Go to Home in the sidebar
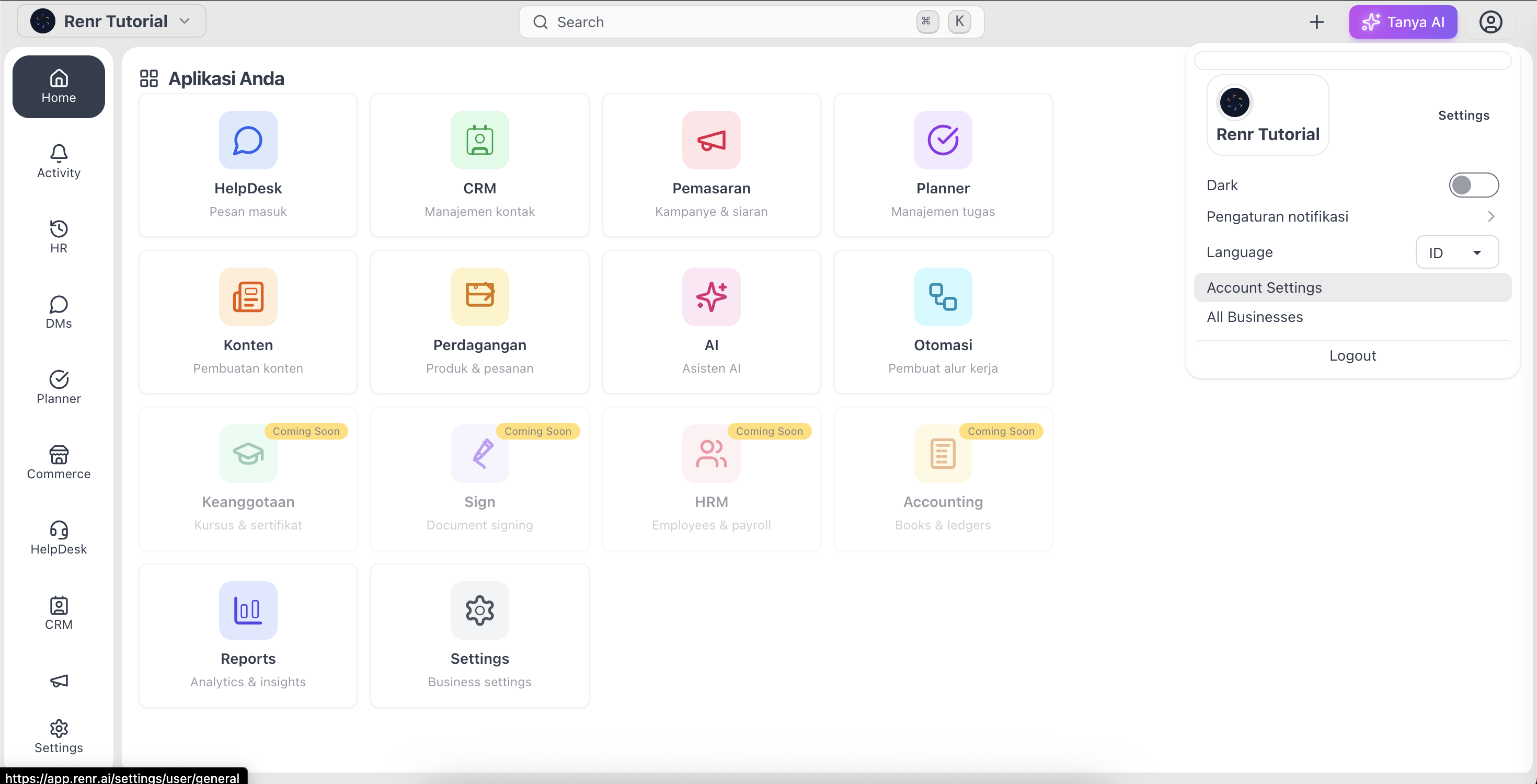Viewport: 1537px width, 784px height. [x=59, y=87]
